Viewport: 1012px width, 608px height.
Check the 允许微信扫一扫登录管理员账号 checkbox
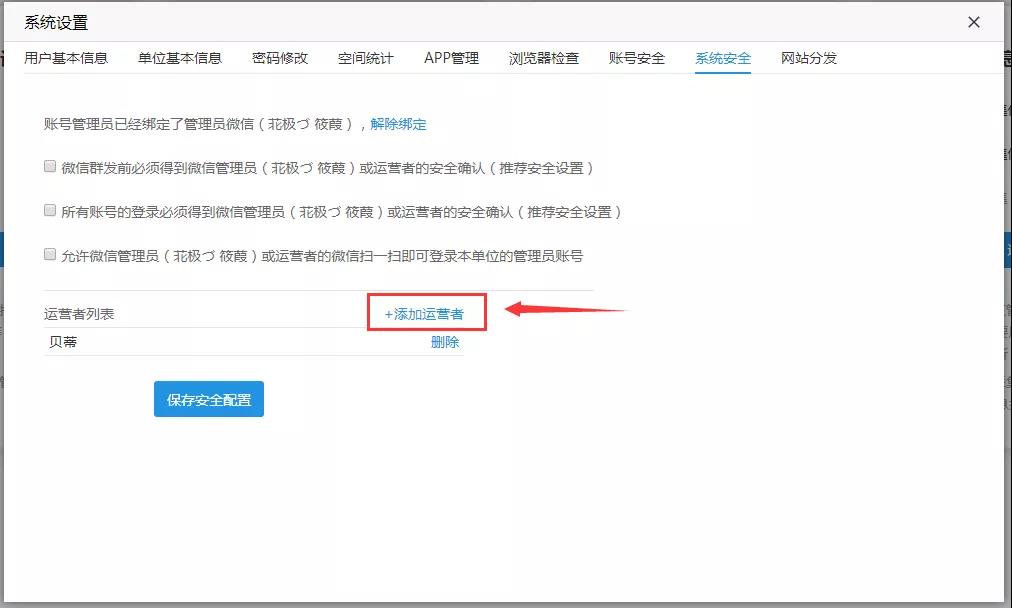pyautogui.click(x=50, y=255)
